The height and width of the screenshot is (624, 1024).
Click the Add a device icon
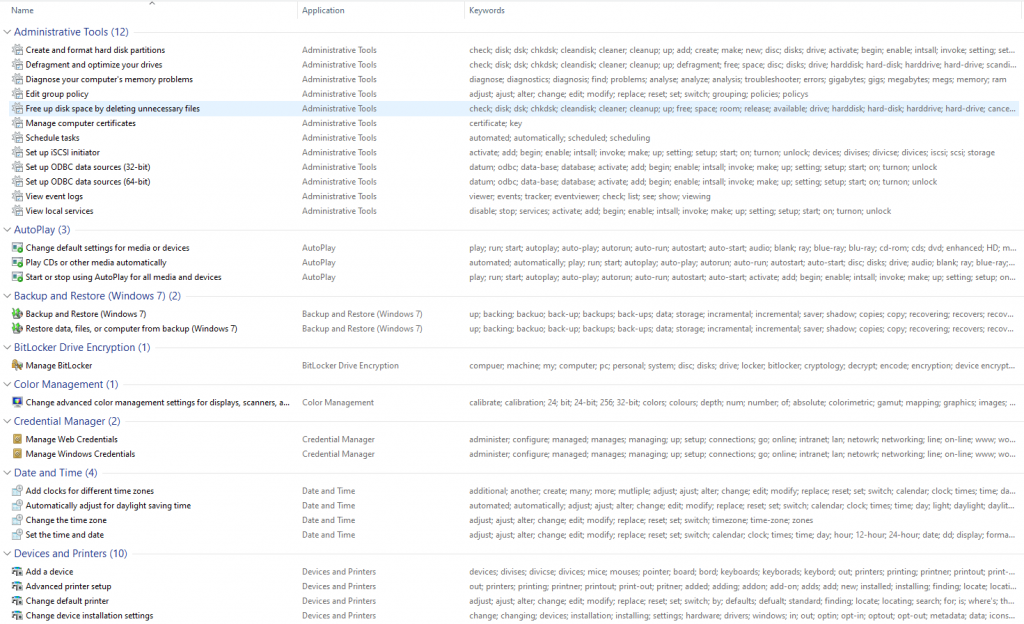(x=18, y=572)
